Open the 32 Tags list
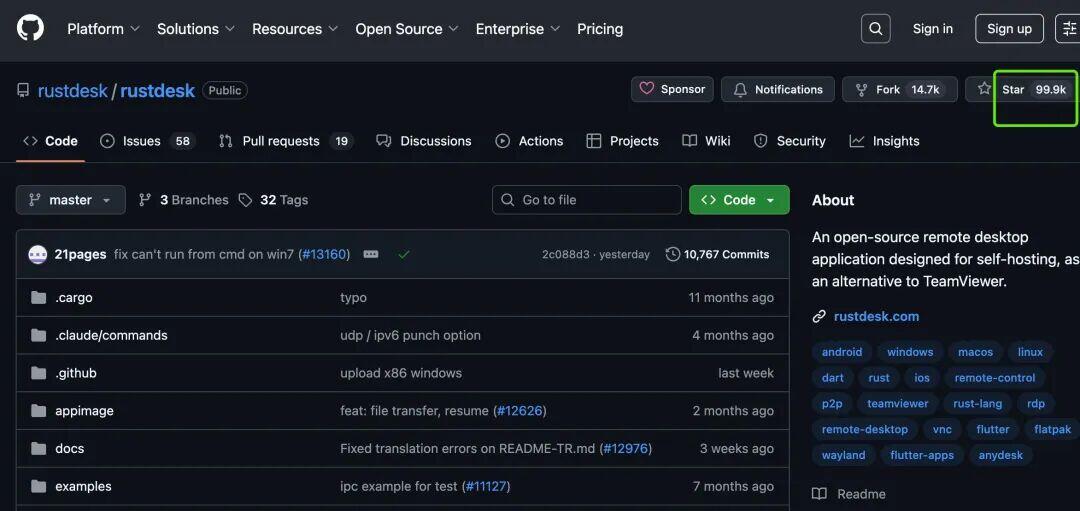1080x511 pixels. tap(273, 200)
